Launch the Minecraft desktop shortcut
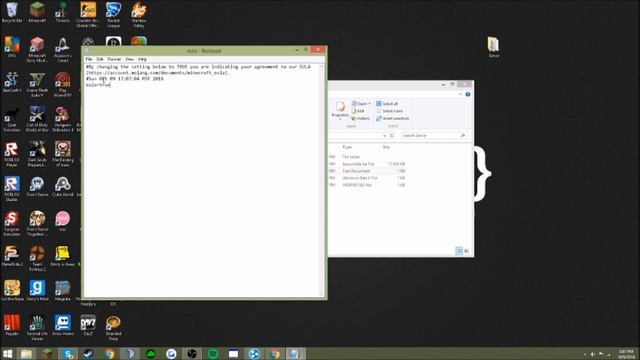Screen dimensions: 640x360 point(37,12)
